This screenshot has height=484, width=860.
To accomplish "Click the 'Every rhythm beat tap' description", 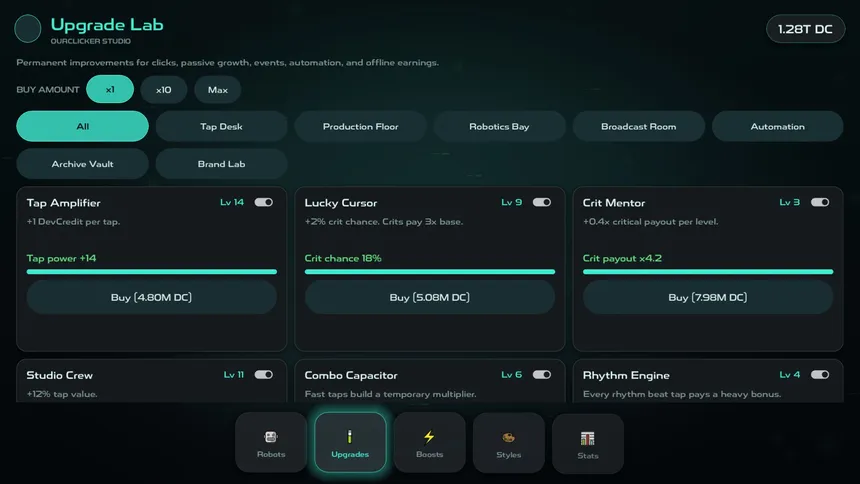I will click(x=682, y=394).
